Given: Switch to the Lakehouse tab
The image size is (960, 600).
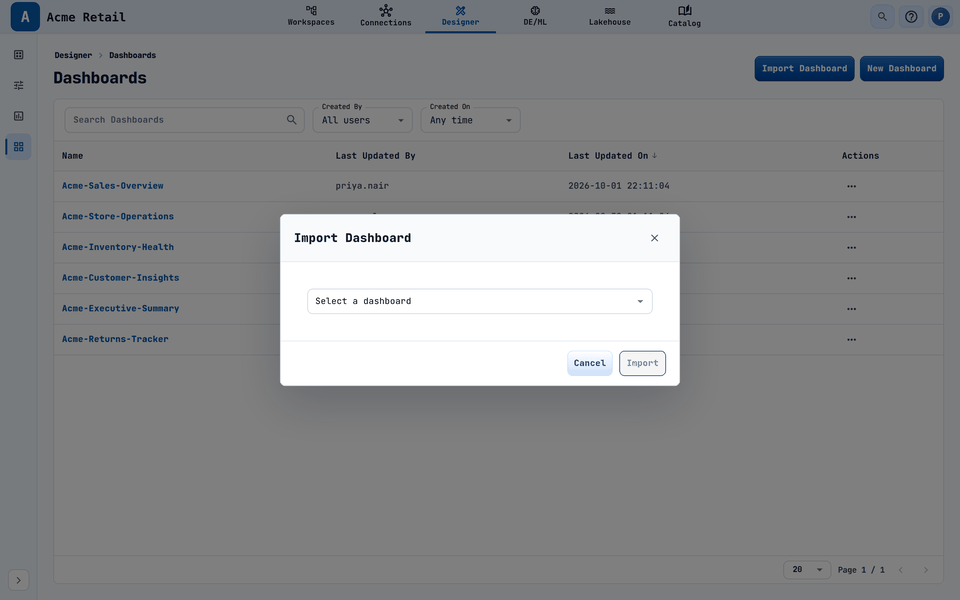Looking at the screenshot, I should click(x=610, y=16).
